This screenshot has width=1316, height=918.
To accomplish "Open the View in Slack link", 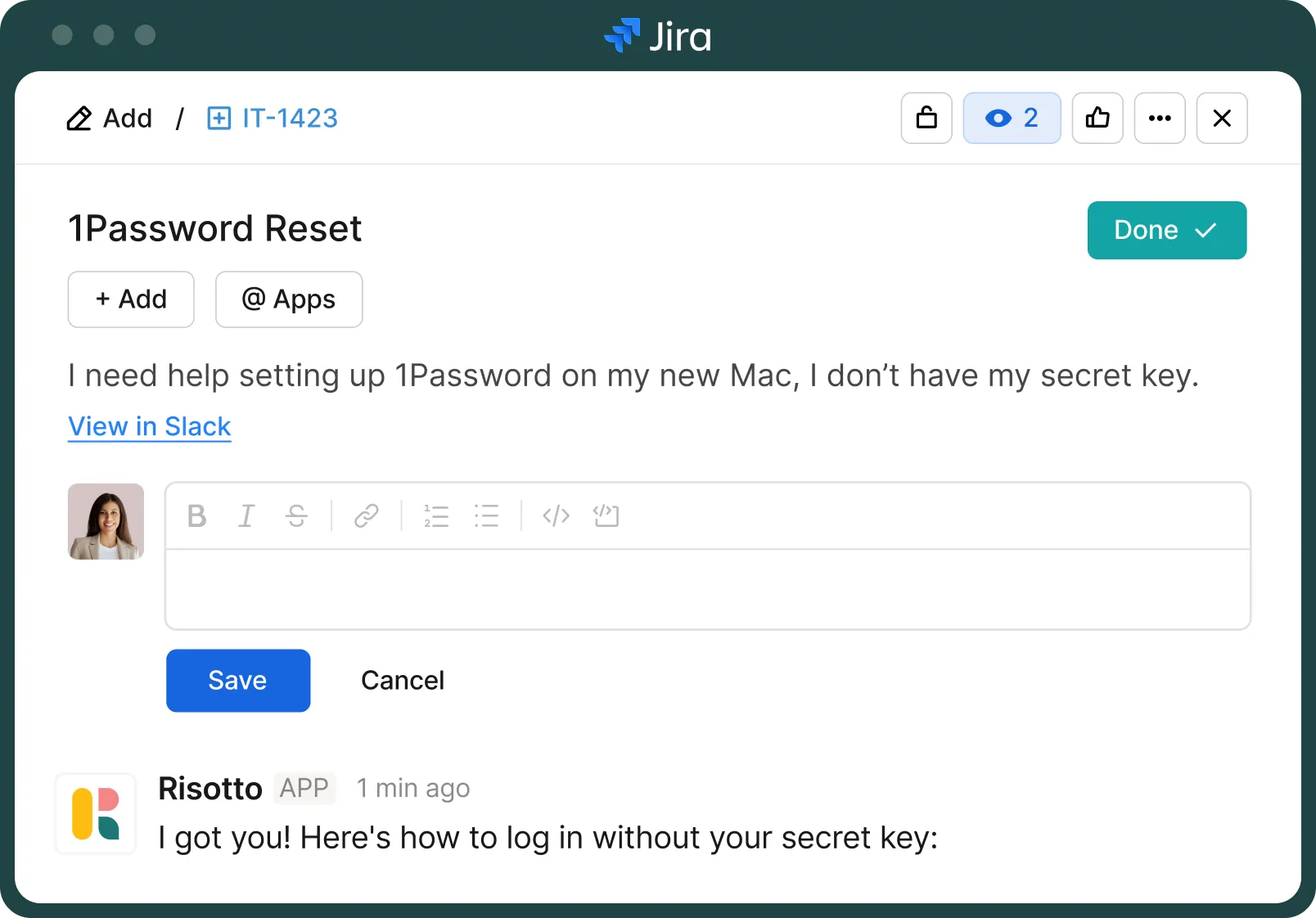I will [x=150, y=426].
